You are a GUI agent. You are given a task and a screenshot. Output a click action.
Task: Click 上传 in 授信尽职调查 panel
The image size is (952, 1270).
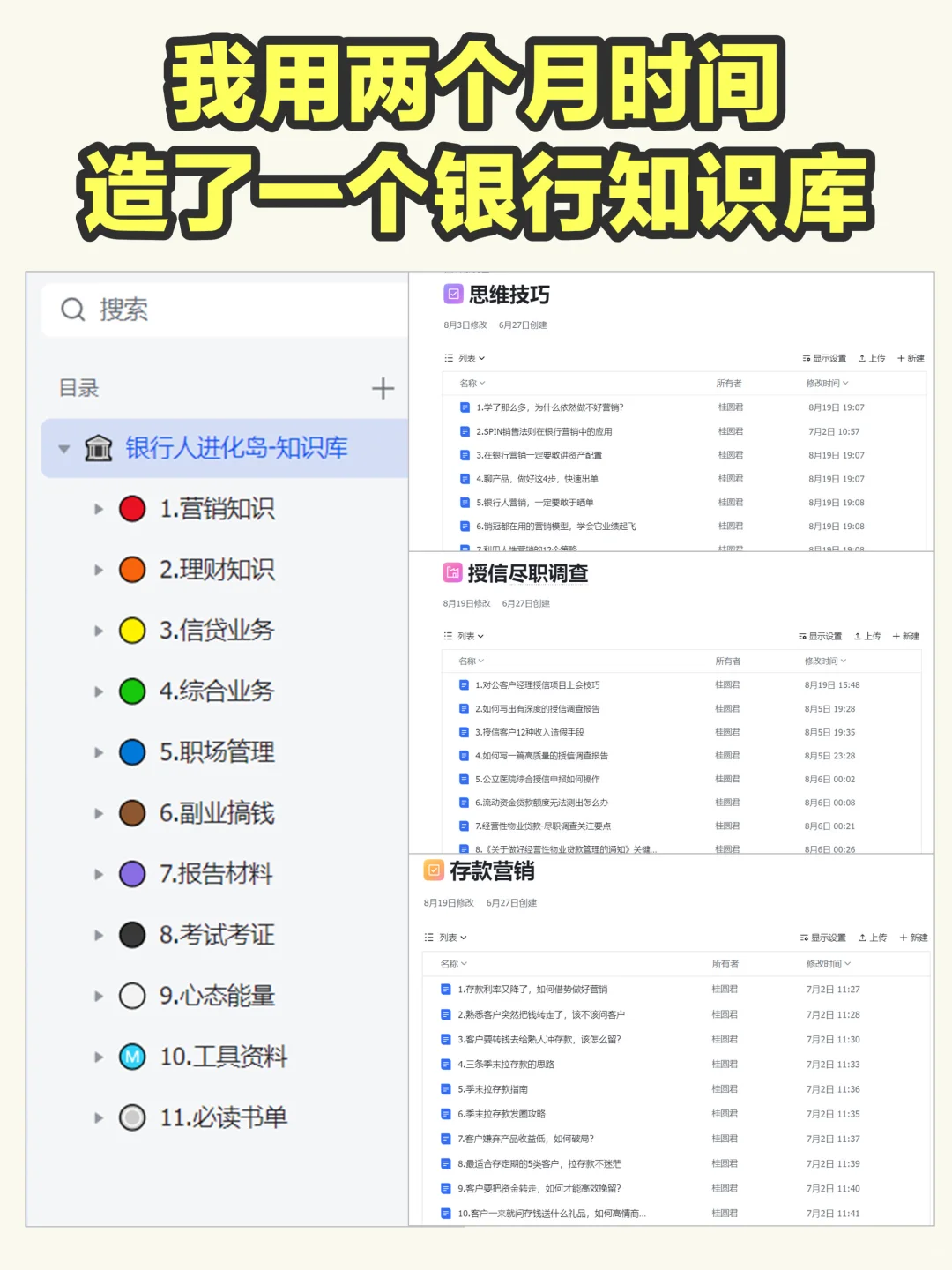coord(867,636)
